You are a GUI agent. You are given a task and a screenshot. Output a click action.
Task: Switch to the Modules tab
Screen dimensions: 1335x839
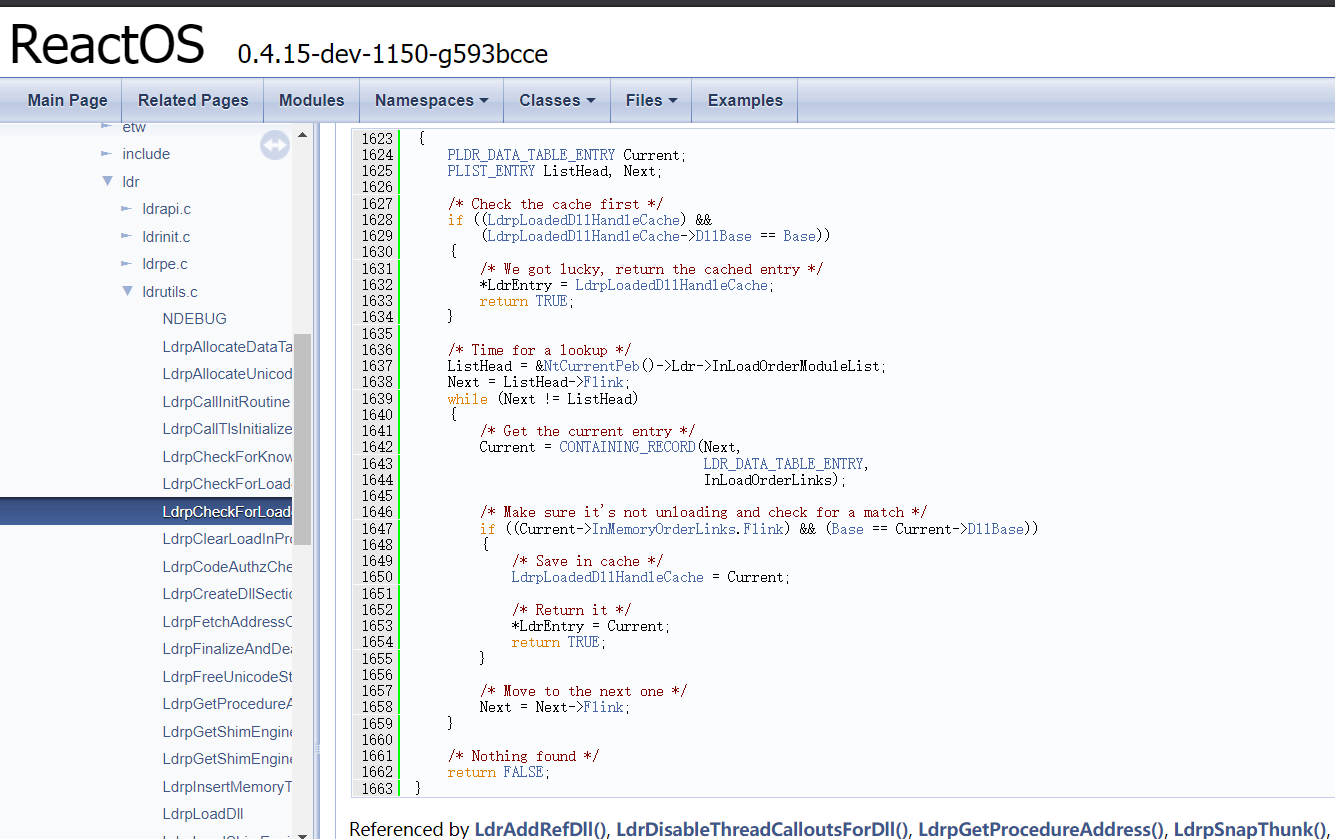(311, 100)
